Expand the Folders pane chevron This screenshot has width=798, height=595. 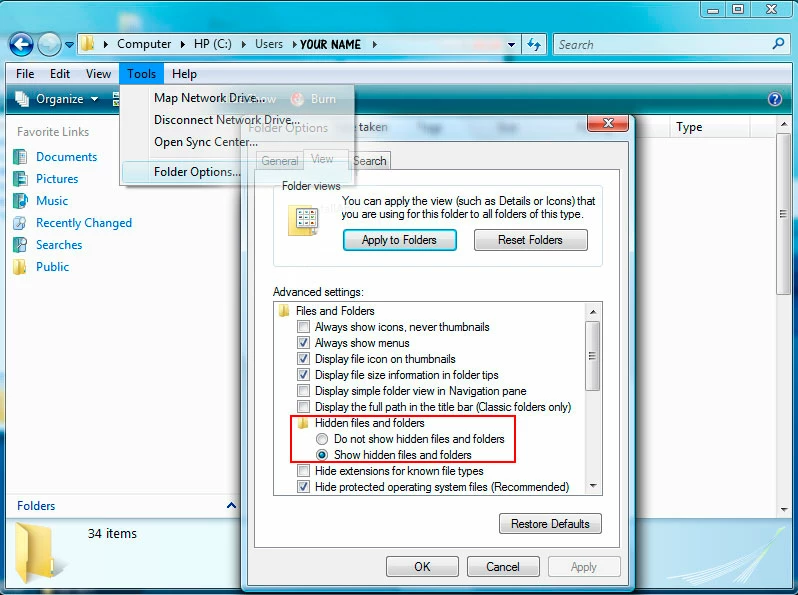click(231, 505)
